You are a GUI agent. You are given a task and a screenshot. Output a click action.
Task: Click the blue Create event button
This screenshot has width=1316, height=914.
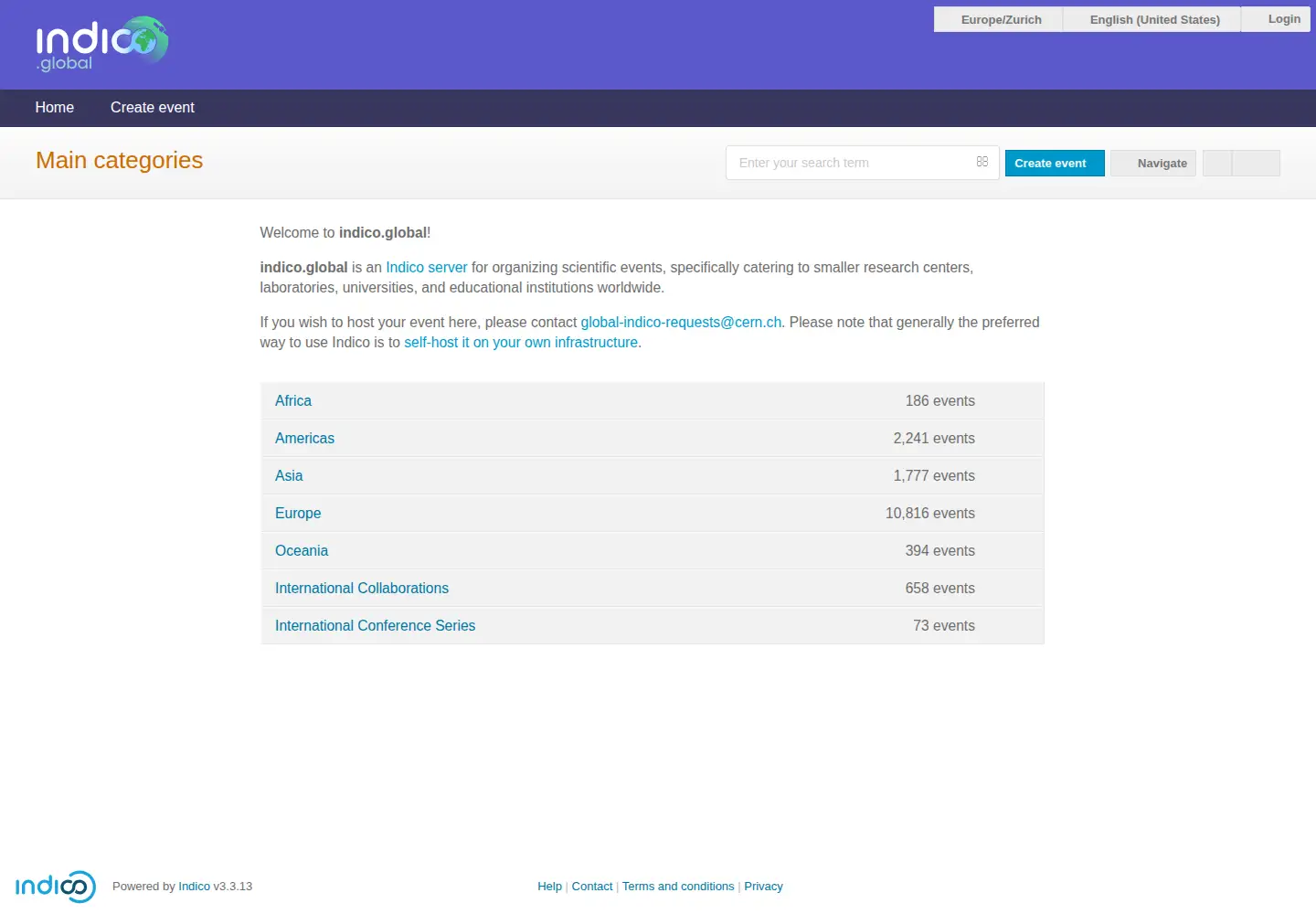(x=1055, y=164)
